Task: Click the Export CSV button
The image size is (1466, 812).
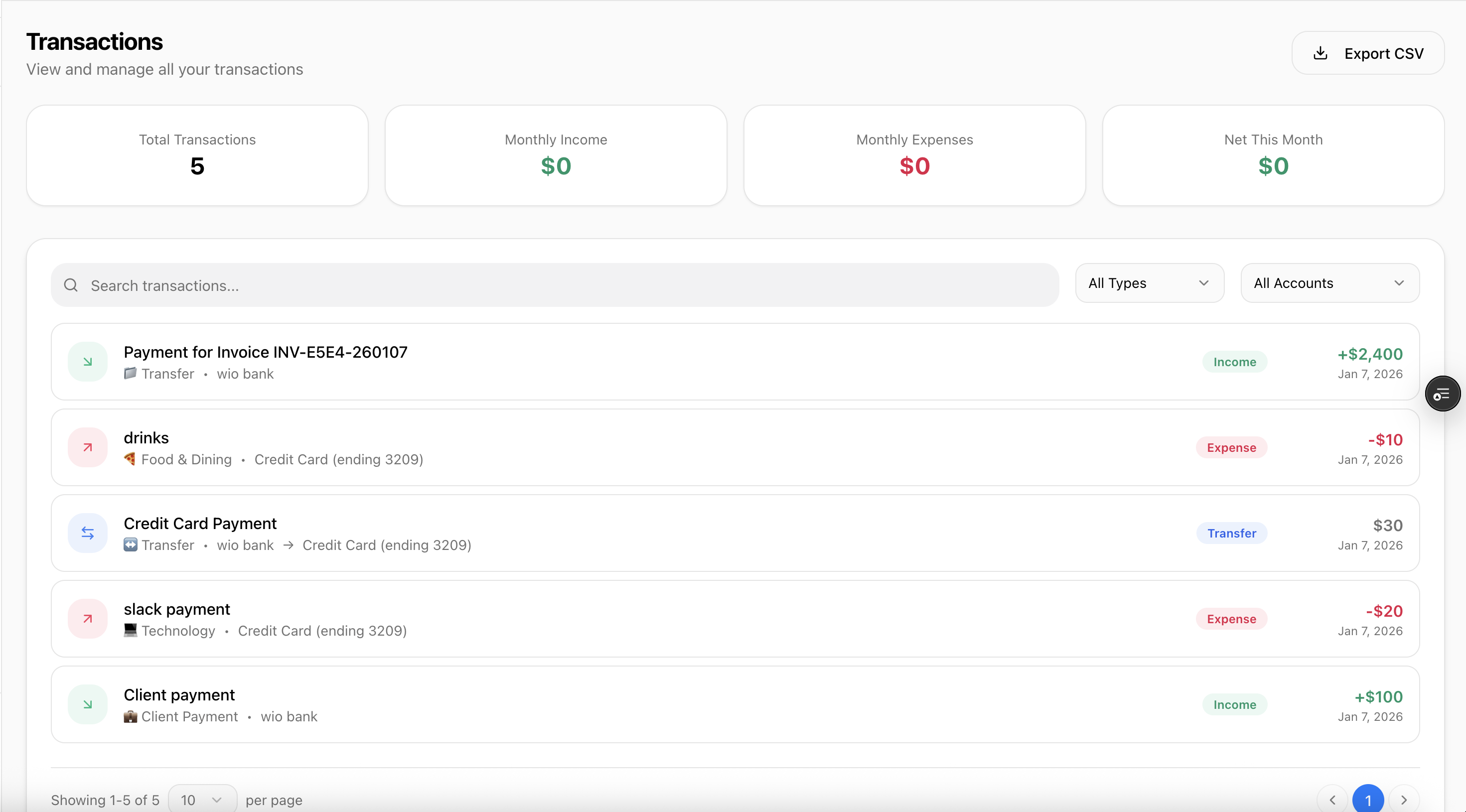Action: coord(1367,53)
